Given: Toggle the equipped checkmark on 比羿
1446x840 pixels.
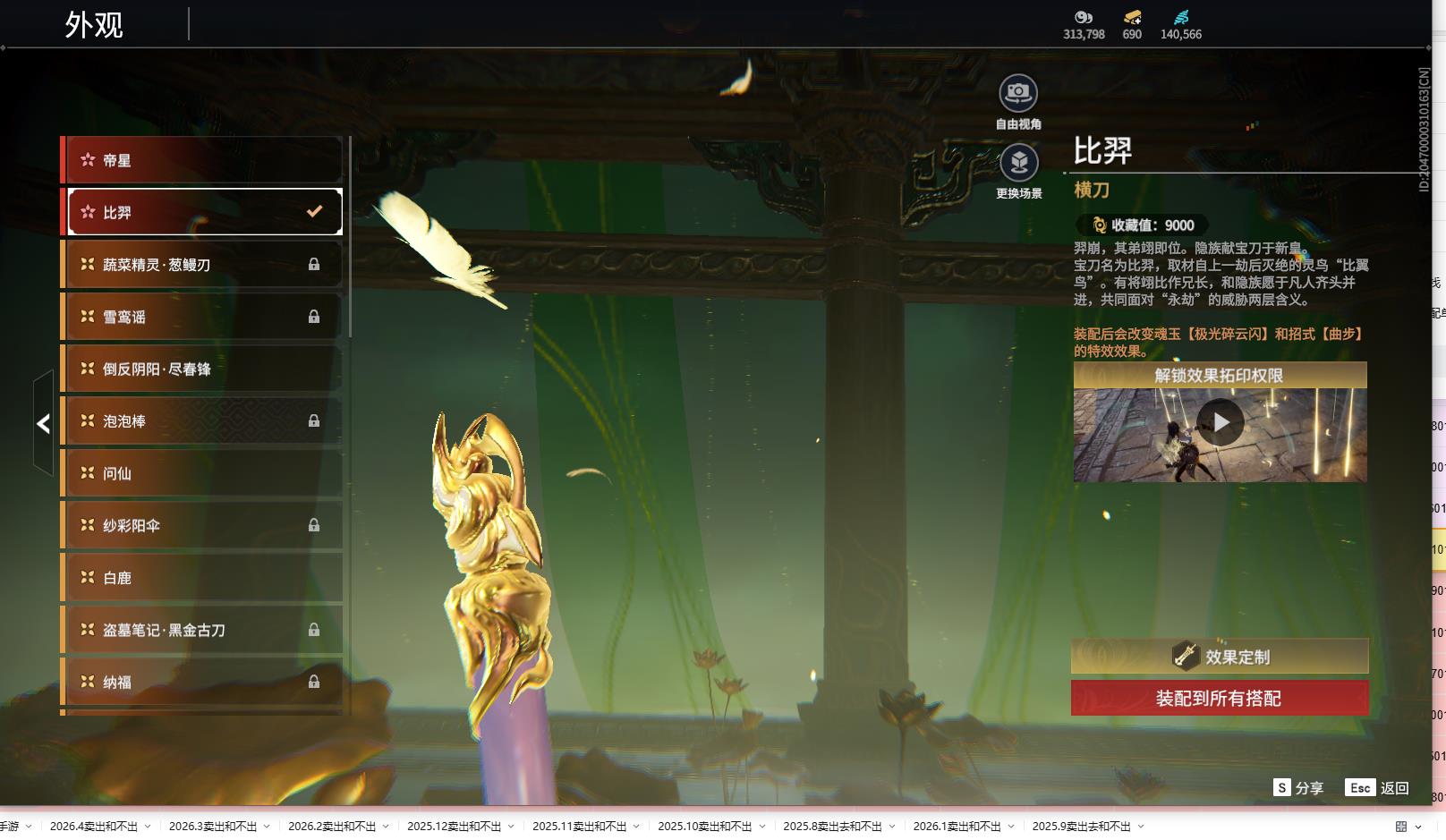Looking at the screenshot, I should 314,212.
